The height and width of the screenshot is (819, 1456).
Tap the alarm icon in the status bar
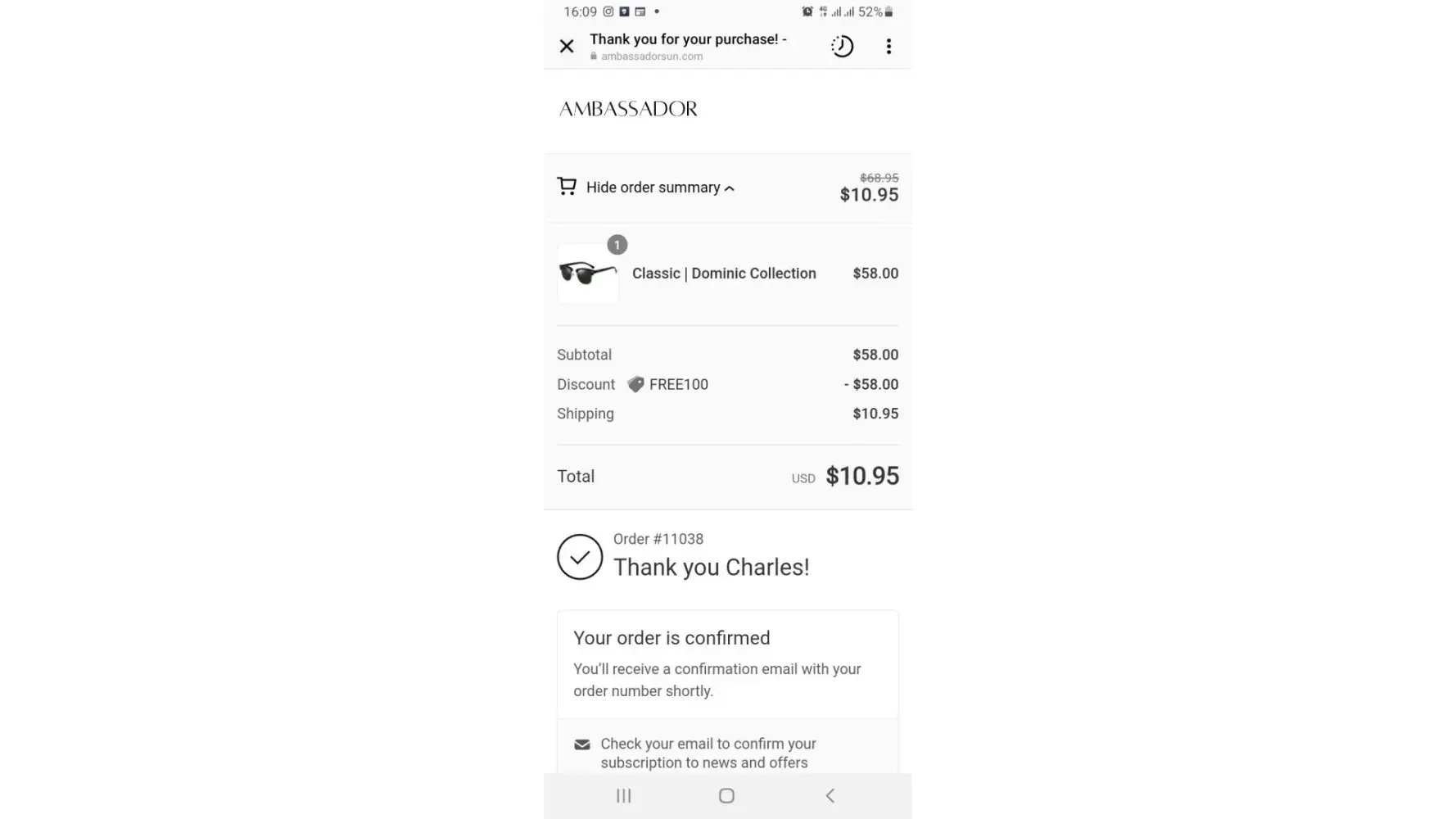807,11
